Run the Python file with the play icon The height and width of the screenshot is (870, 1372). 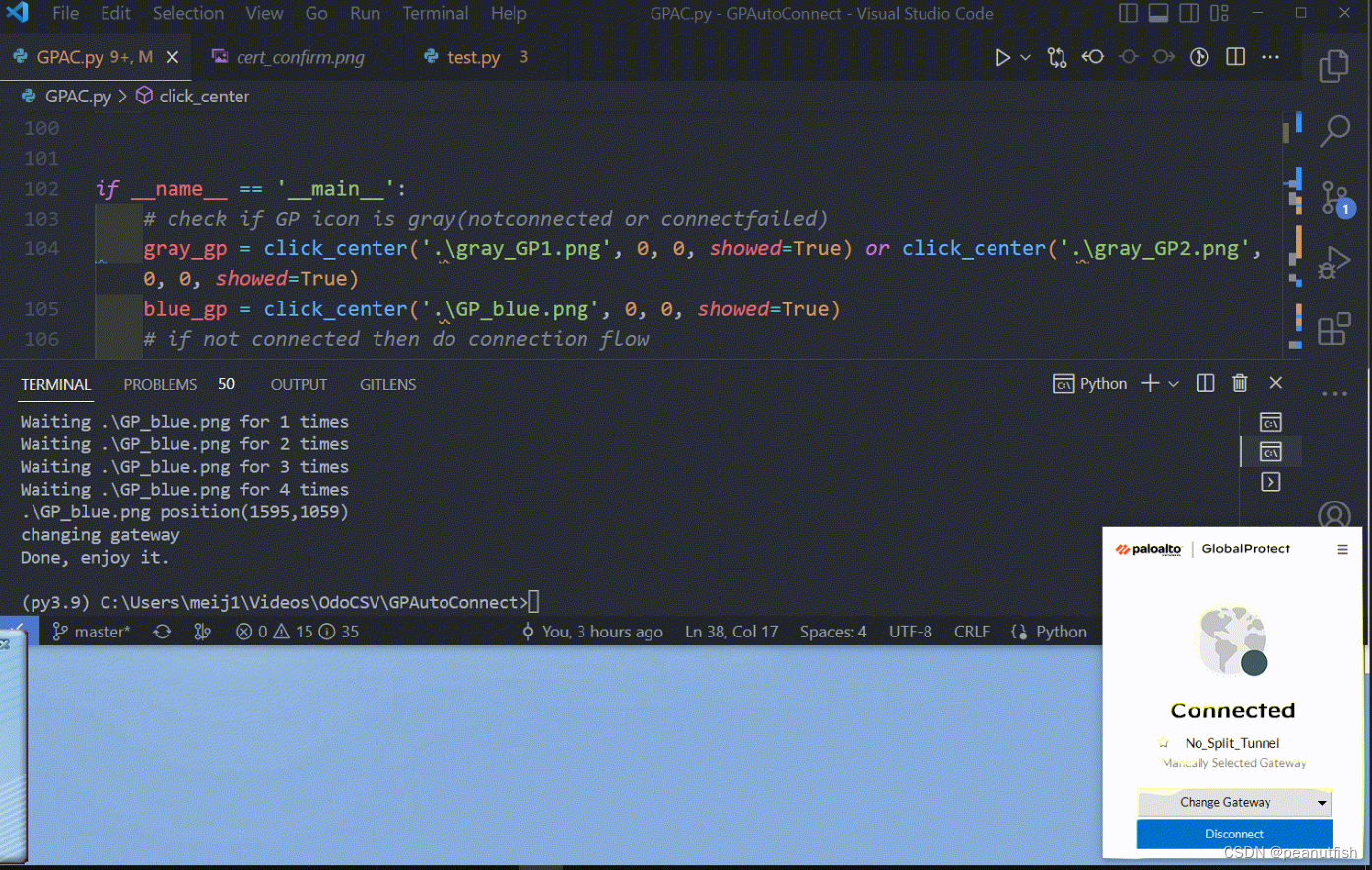click(x=1002, y=57)
